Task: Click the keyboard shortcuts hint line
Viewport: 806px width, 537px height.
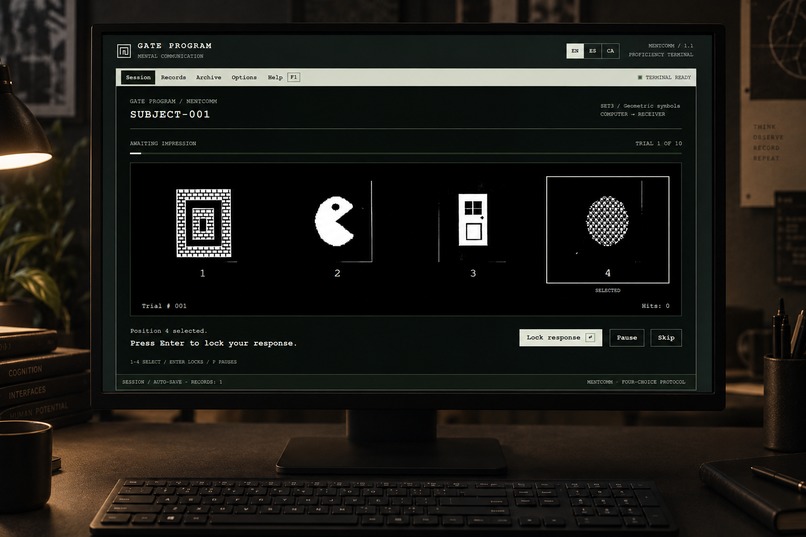Action: pos(184,362)
